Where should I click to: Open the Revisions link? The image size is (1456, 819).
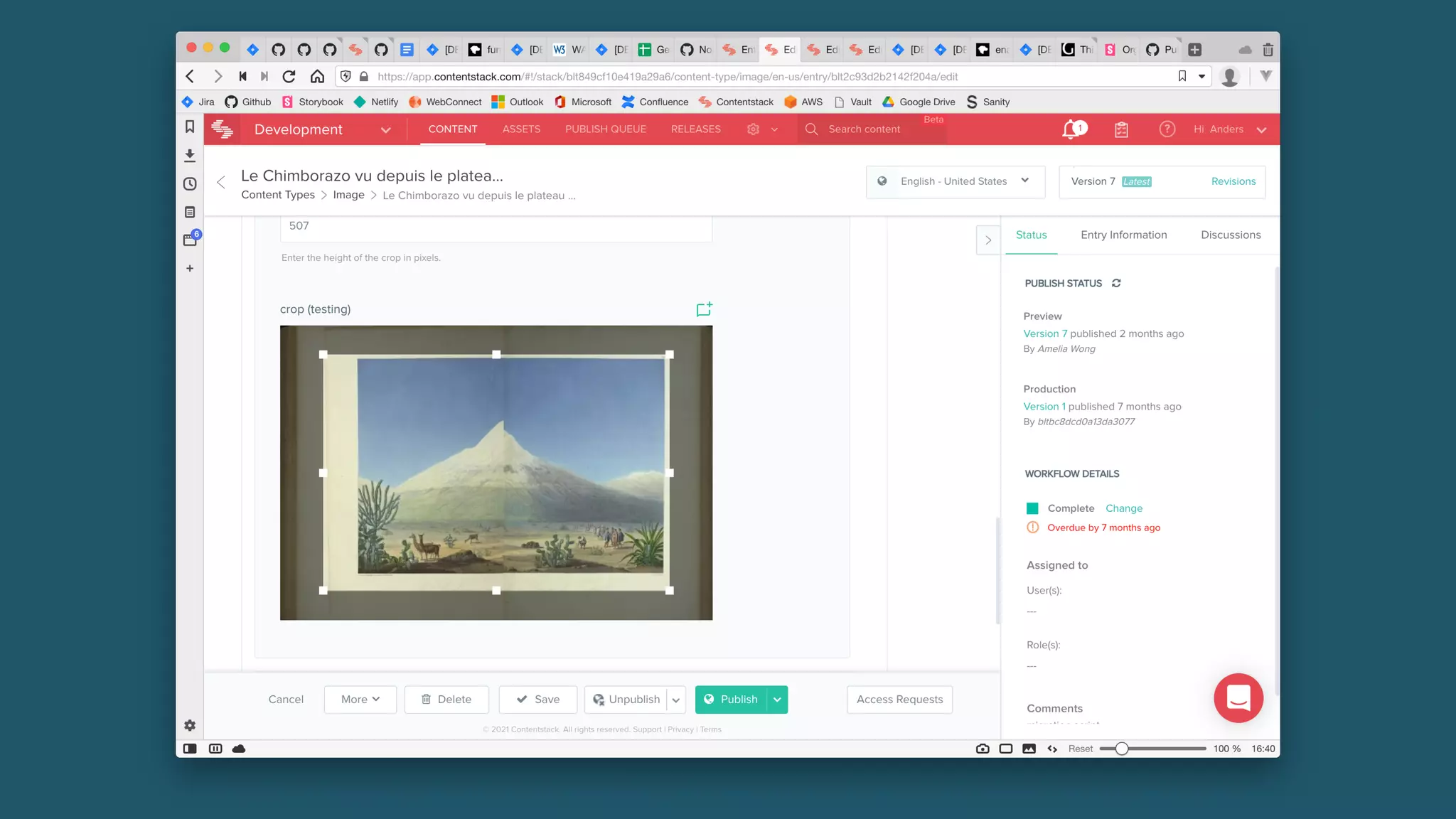pos(1233,181)
